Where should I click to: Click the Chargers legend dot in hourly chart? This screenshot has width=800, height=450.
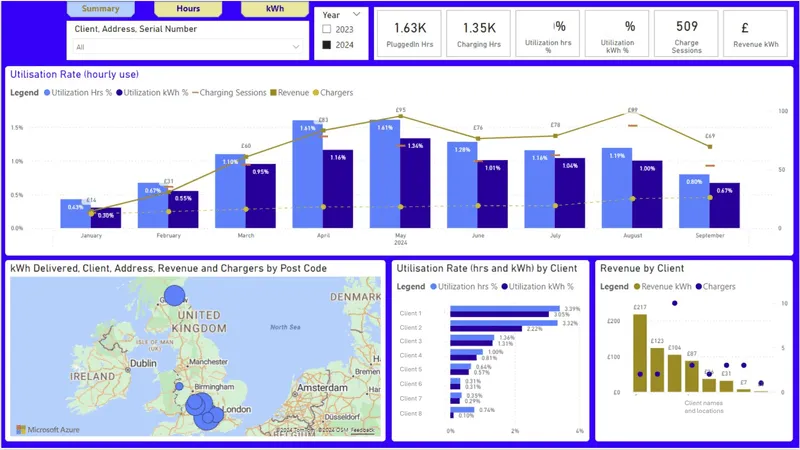click(316, 92)
